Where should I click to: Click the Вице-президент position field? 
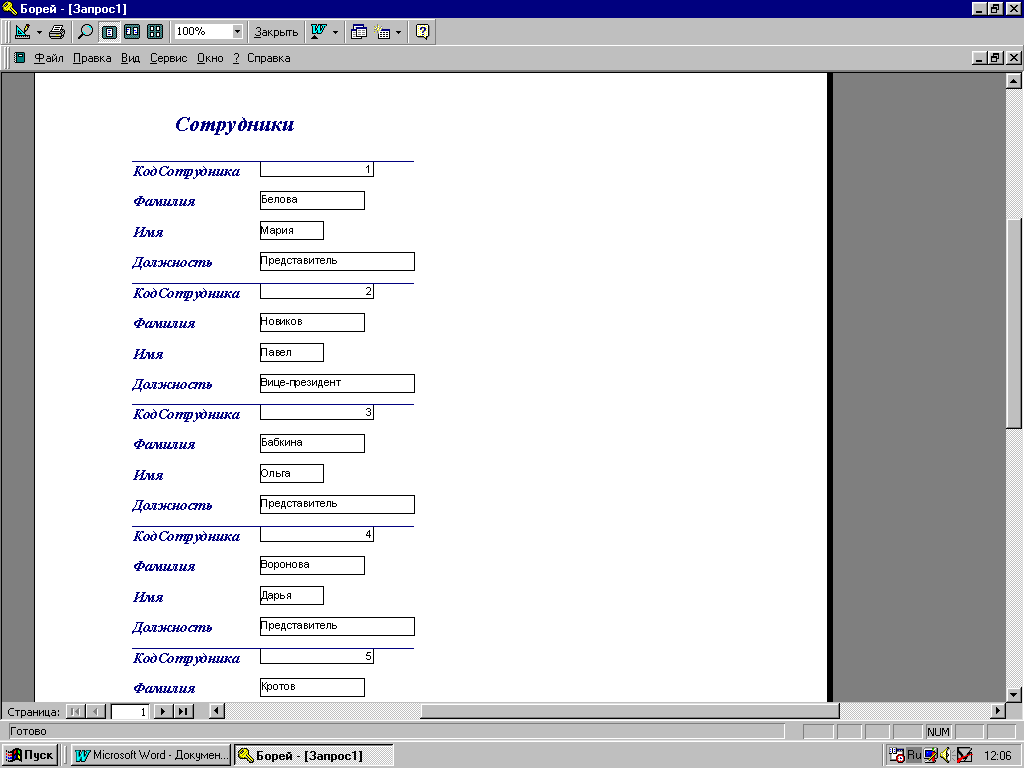tap(337, 383)
